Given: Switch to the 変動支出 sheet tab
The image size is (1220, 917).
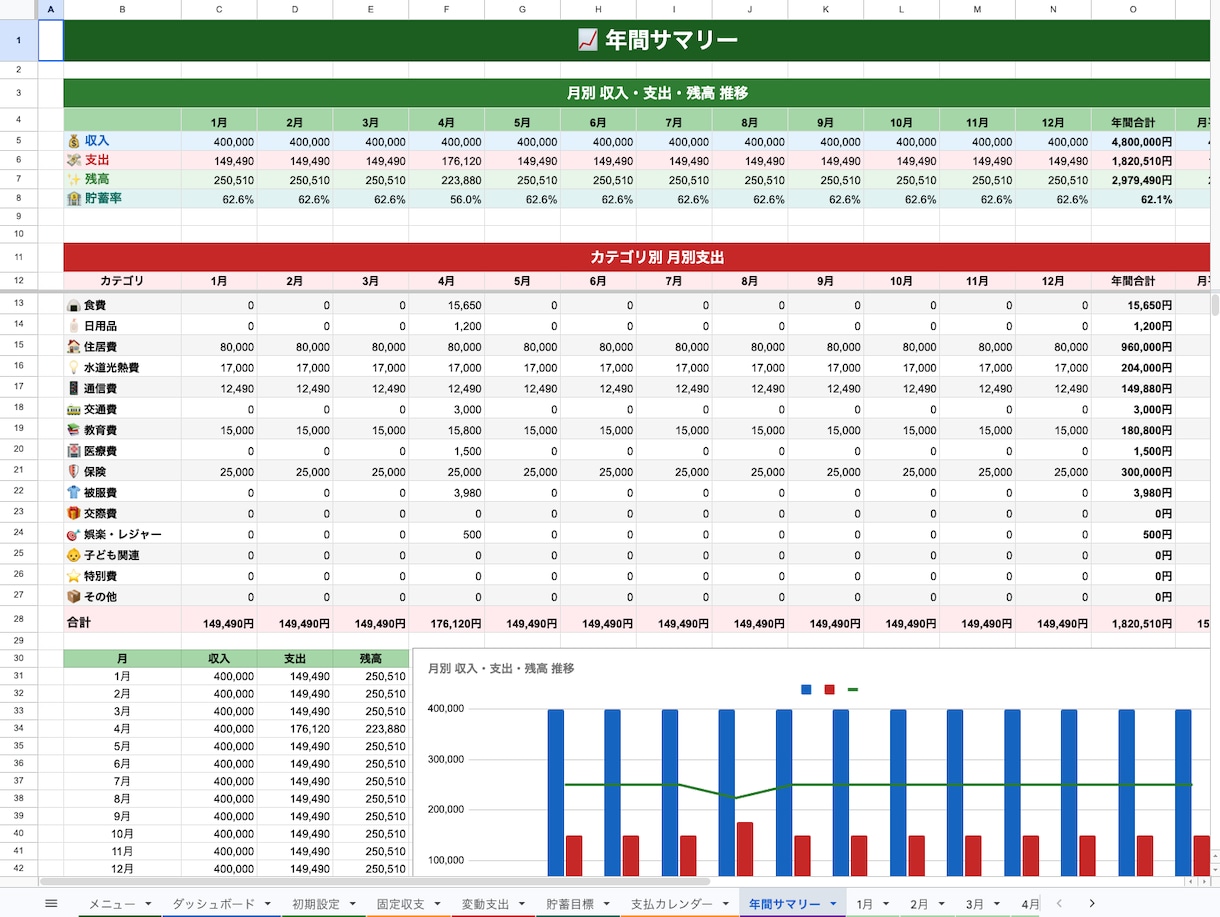Looking at the screenshot, I should pyautogui.click(x=488, y=903).
